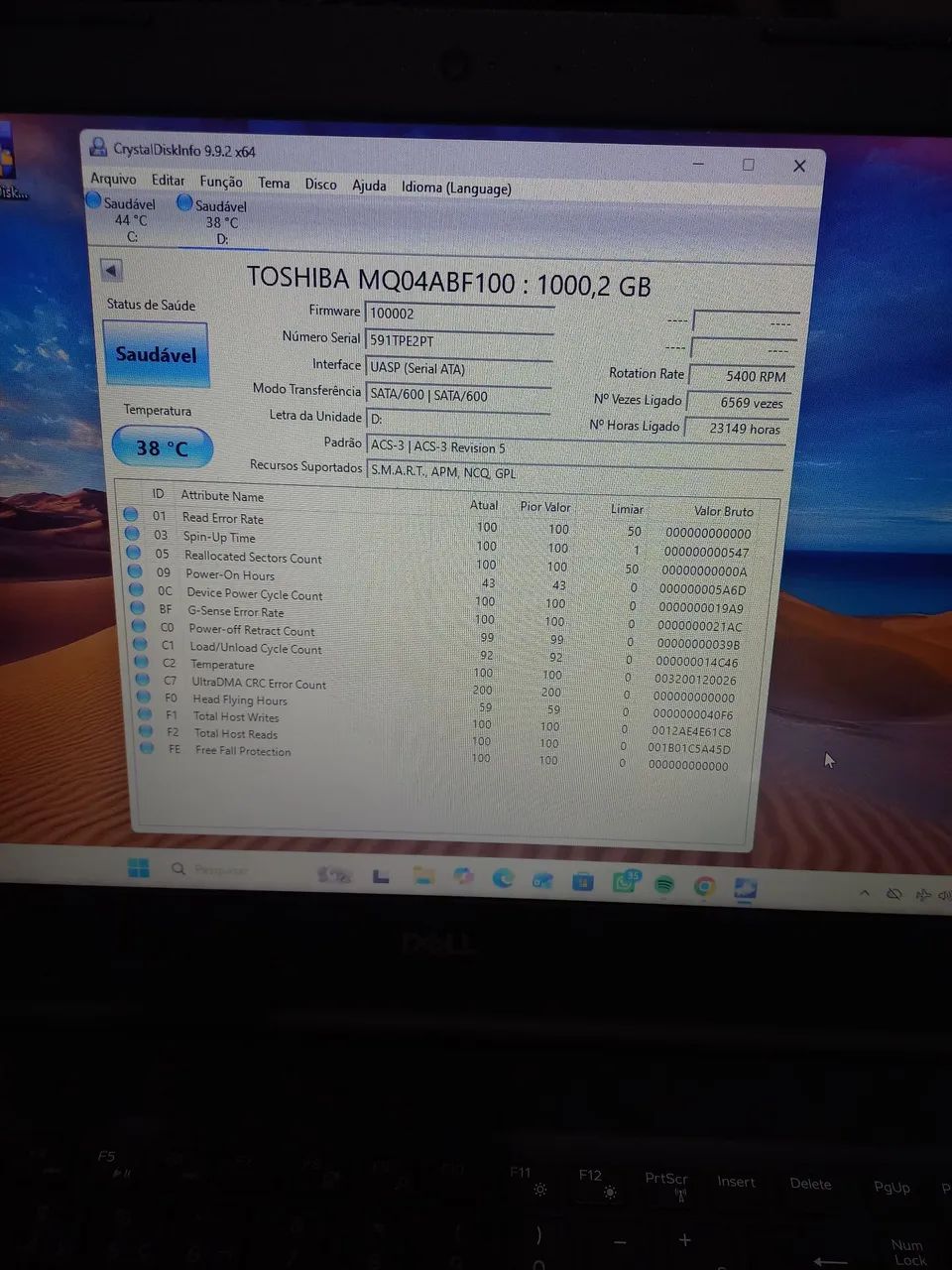Select the Total Host Writes attribute name
The width and height of the screenshot is (952, 1270).
coord(236,716)
